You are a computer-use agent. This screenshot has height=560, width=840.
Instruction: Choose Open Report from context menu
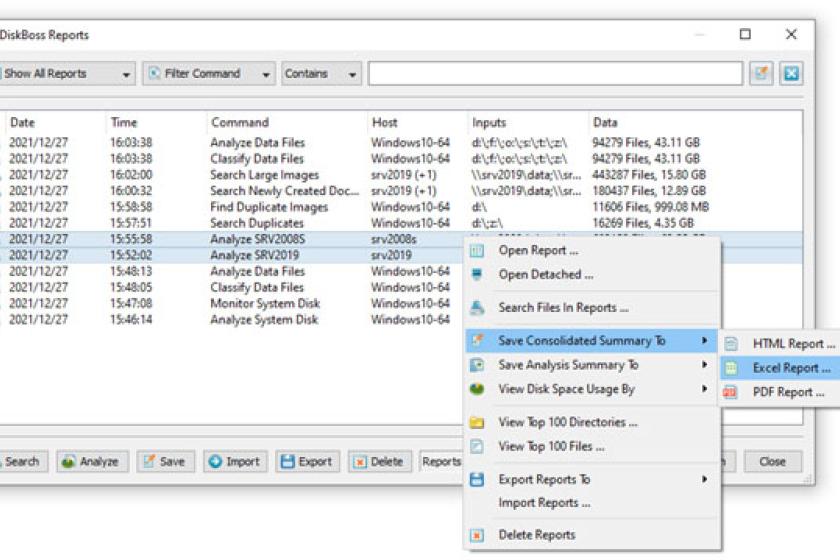(592, 250)
